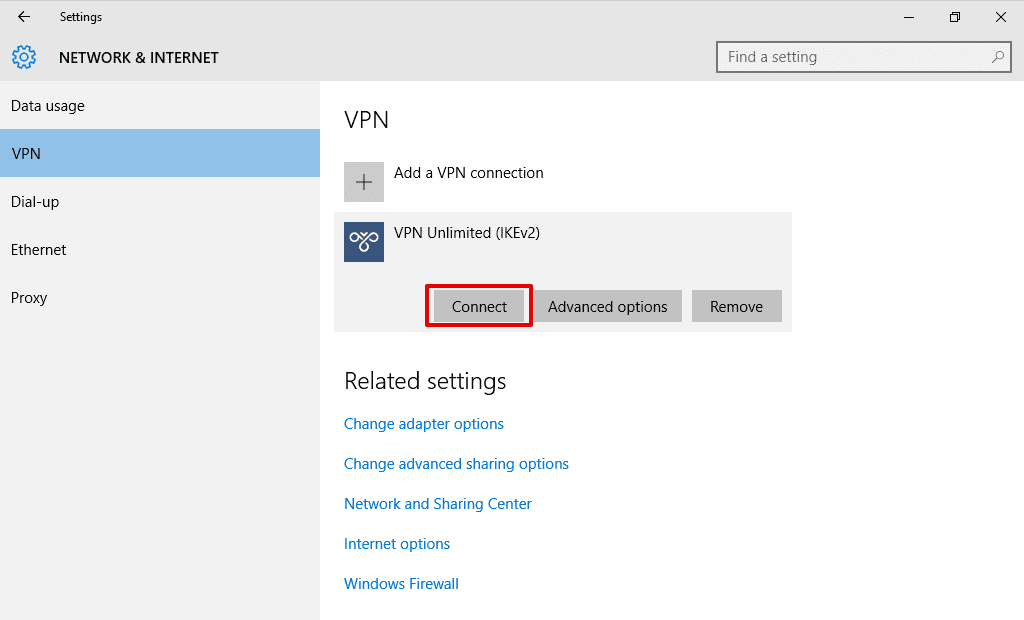Open the Data usage section
The width and height of the screenshot is (1024, 620).
point(46,105)
